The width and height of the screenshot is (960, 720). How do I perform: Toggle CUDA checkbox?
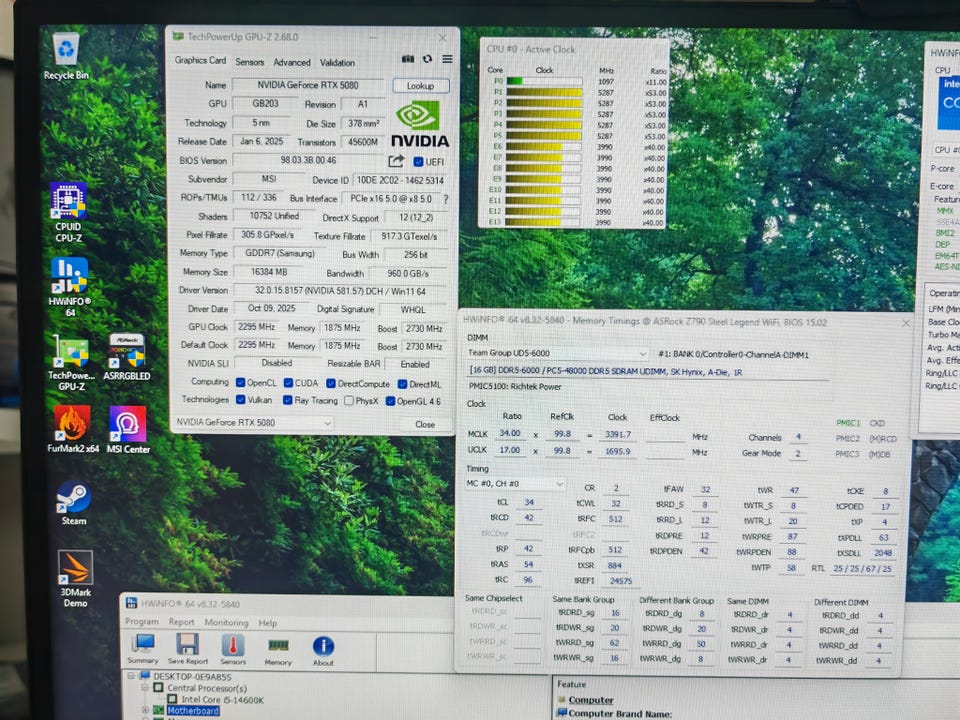288,383
